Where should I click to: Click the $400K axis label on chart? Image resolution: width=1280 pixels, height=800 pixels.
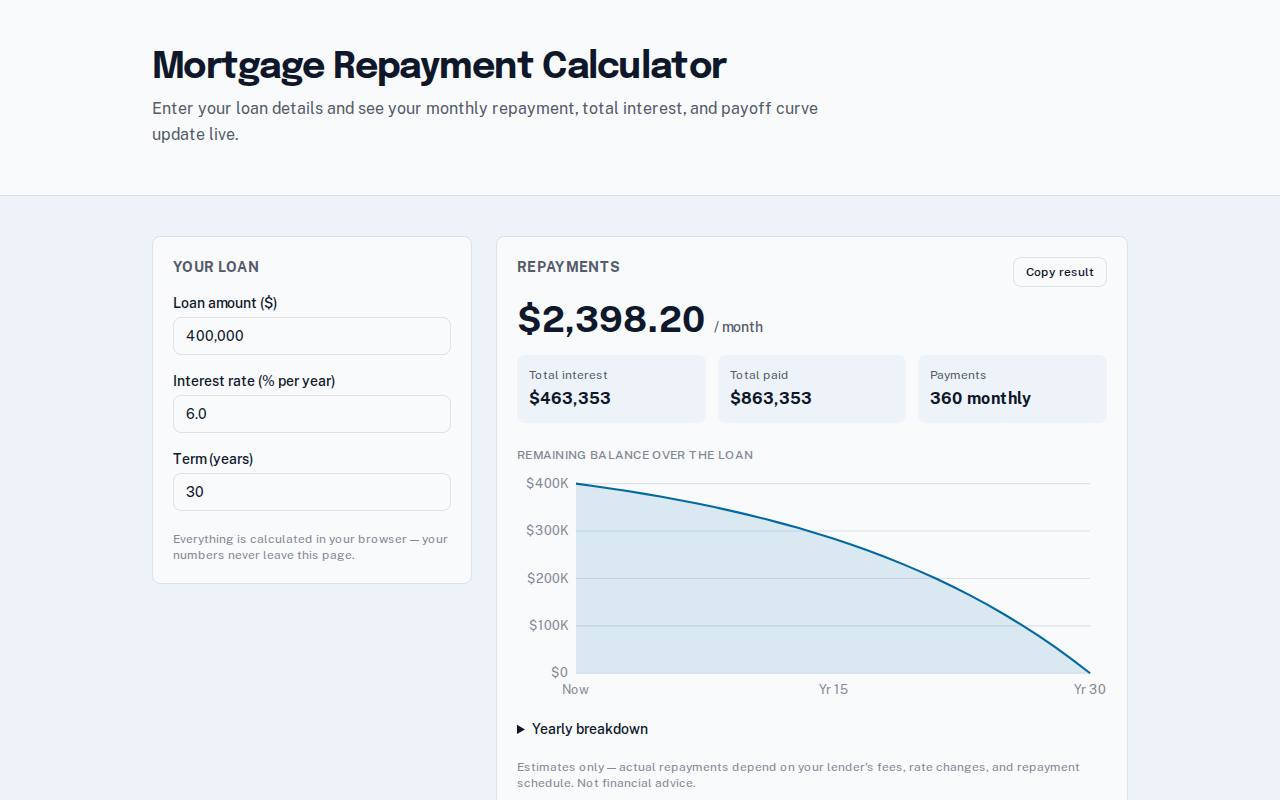547,483
